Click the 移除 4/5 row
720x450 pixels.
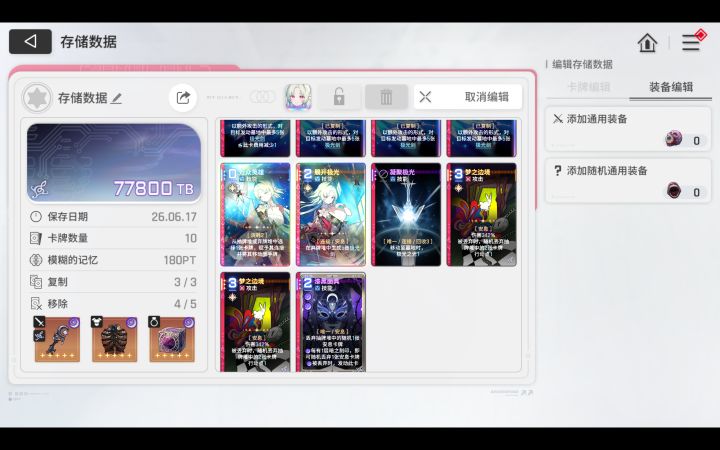tap(113, 304)
